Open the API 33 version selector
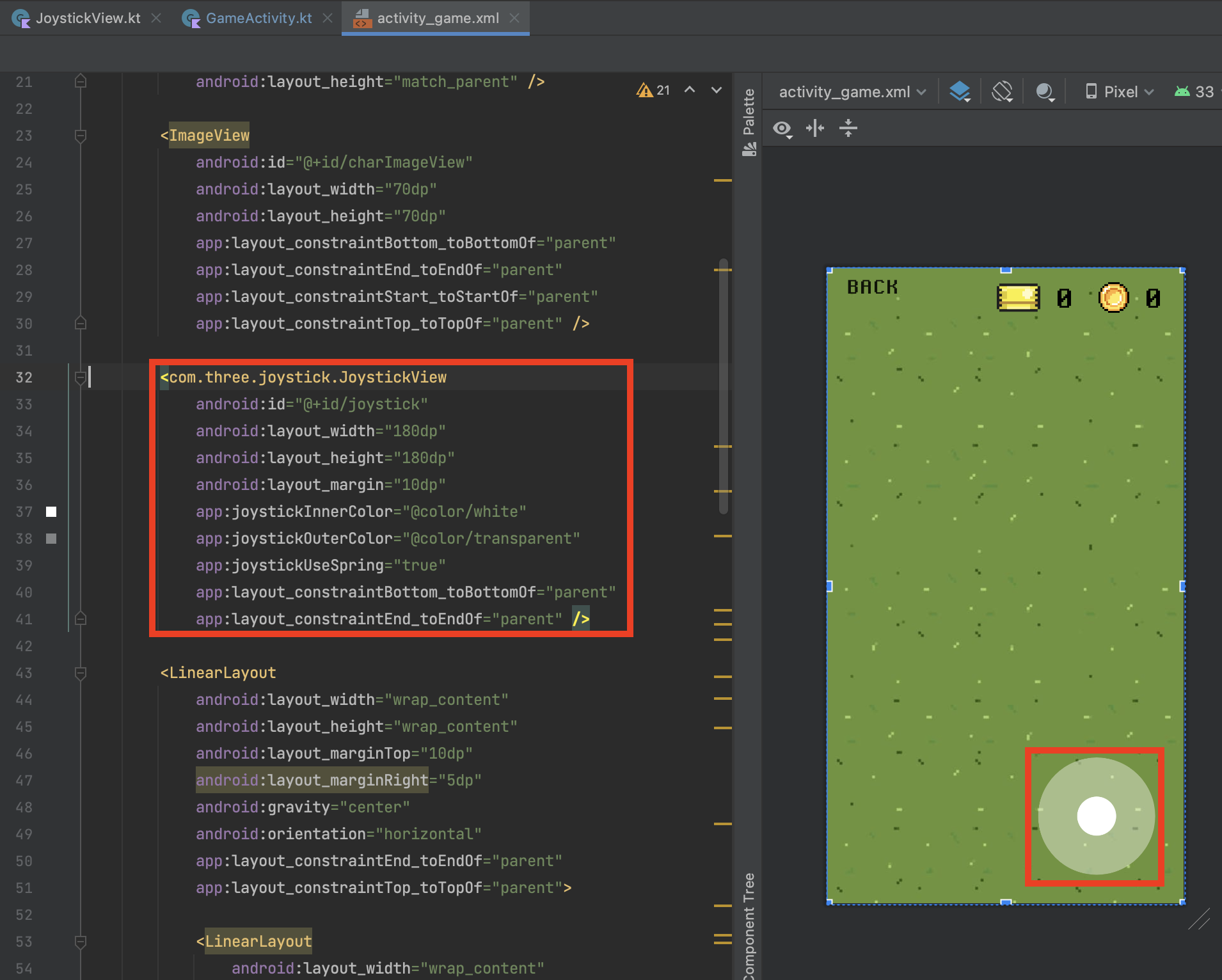The height and width of the screenshot is (980, 1222). 1195,91
